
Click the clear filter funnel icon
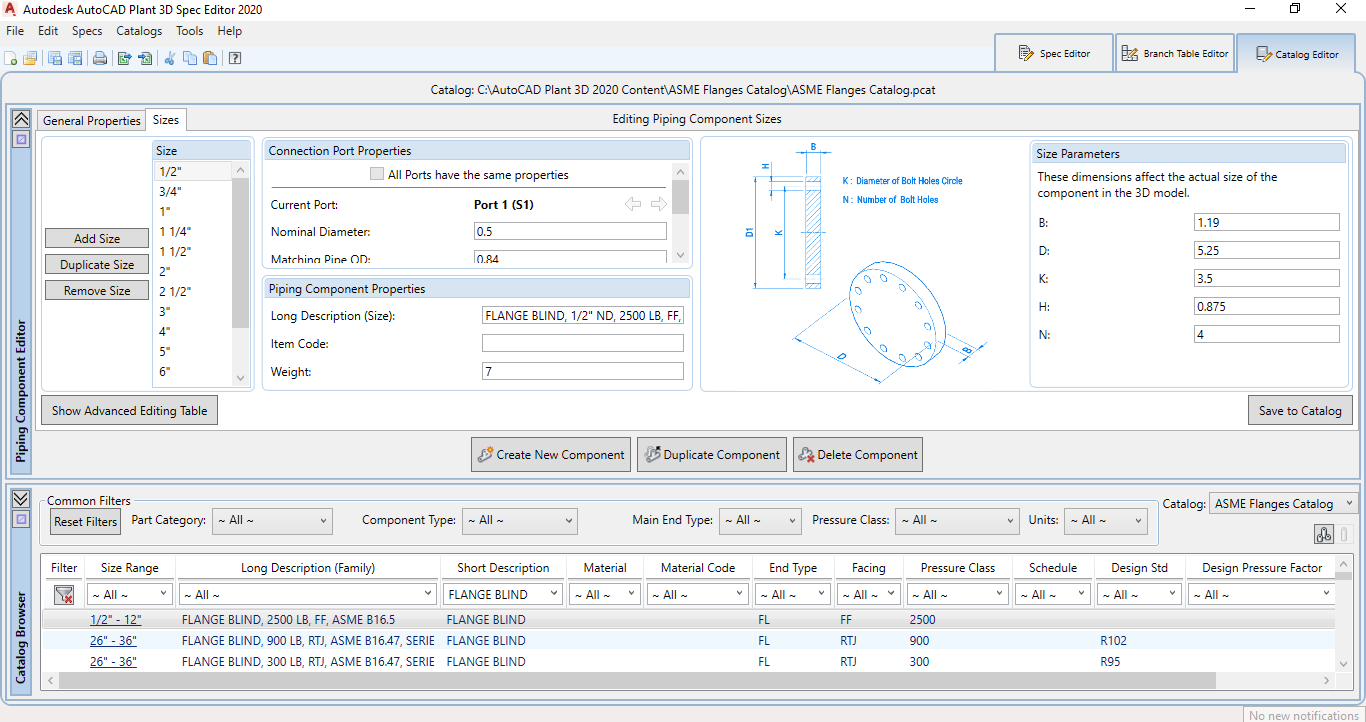[64, 595]
